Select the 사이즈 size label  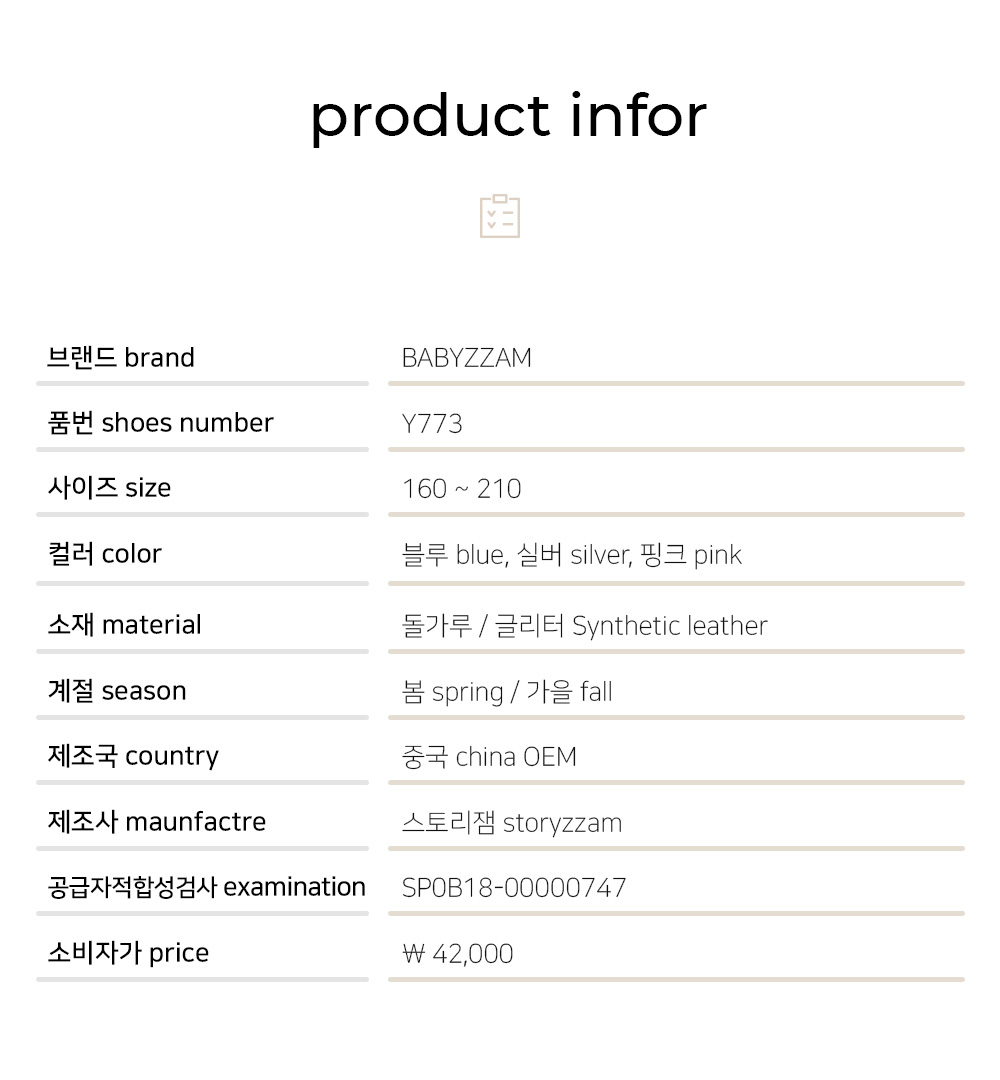coord(110,488)
